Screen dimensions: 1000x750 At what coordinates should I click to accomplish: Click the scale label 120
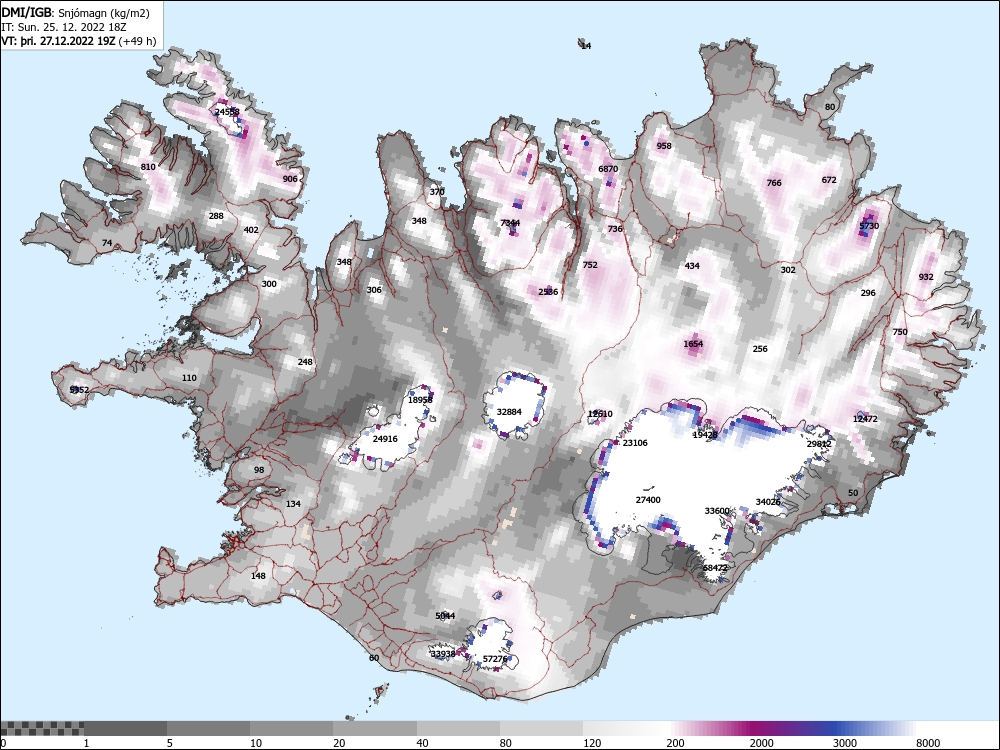(592, 743)
